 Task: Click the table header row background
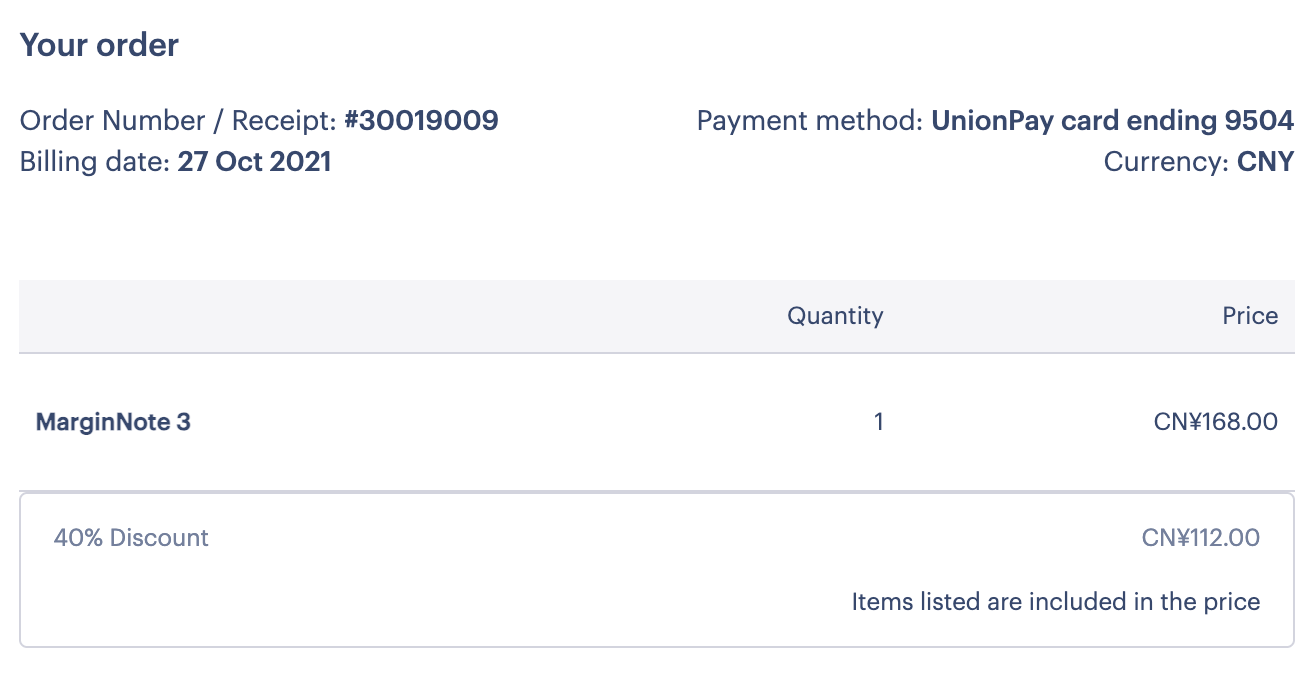coord(657,316)
